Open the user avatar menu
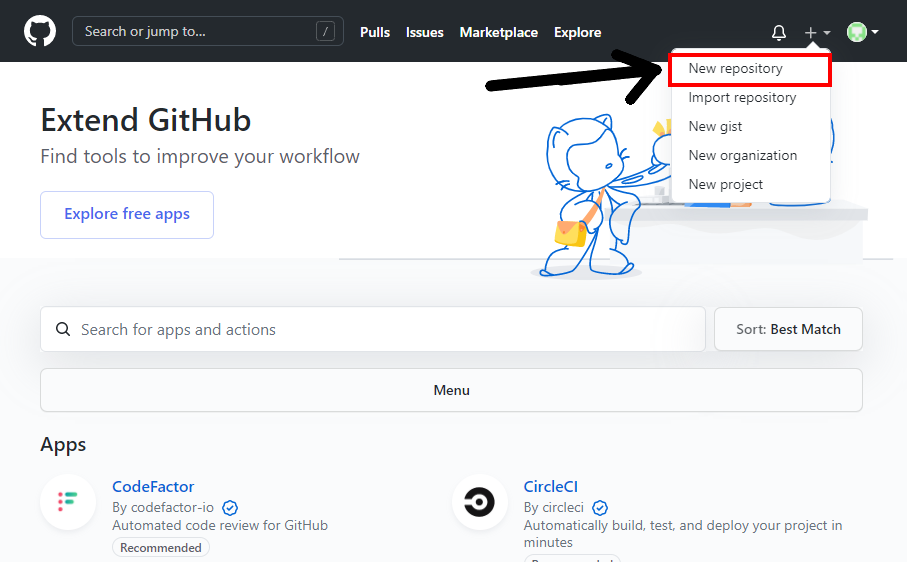Screen dimensions: 907x562 (862, 32)
